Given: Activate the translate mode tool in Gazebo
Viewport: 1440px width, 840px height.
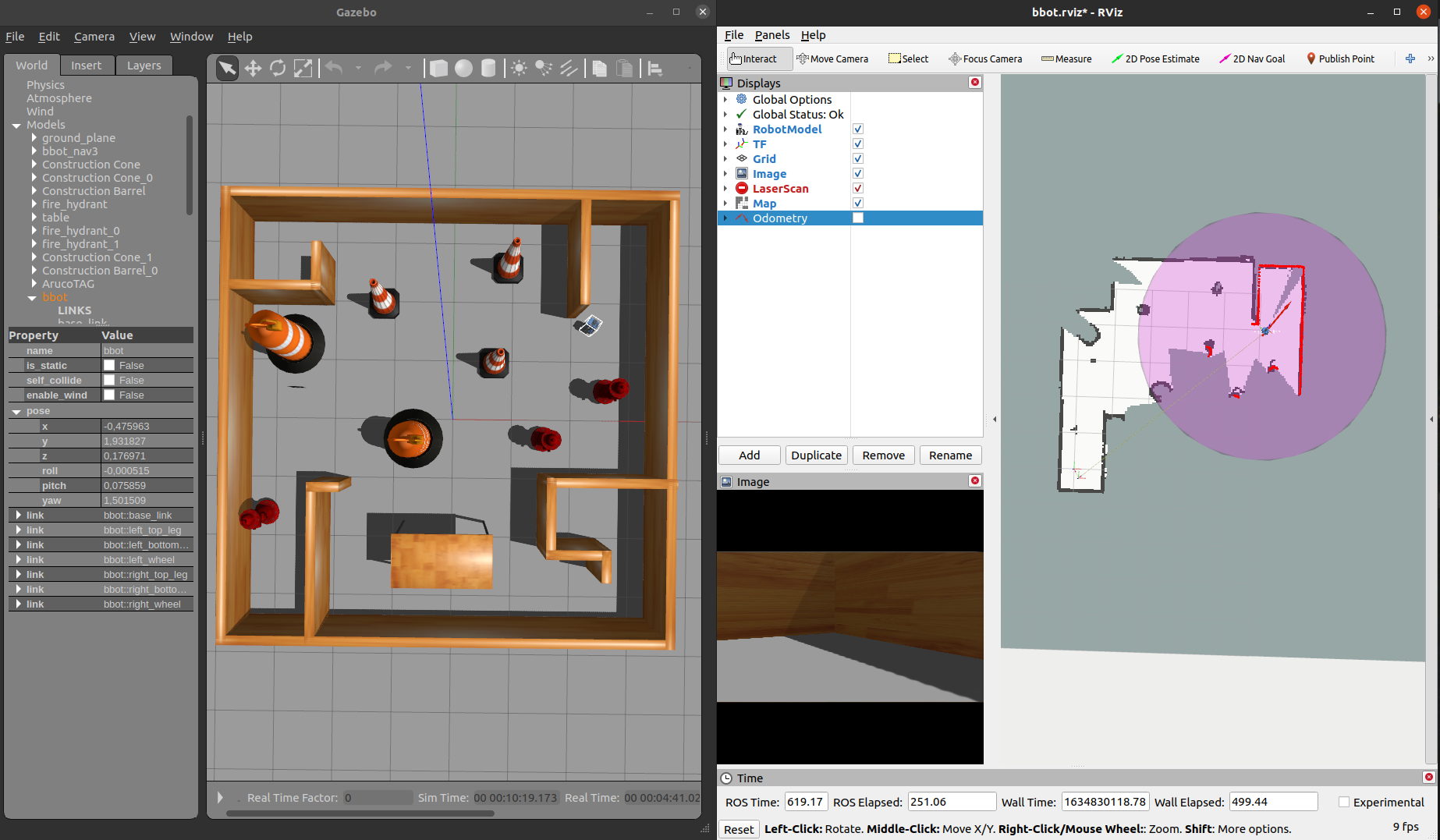Looking at the screenshot, I should [253, 69].
